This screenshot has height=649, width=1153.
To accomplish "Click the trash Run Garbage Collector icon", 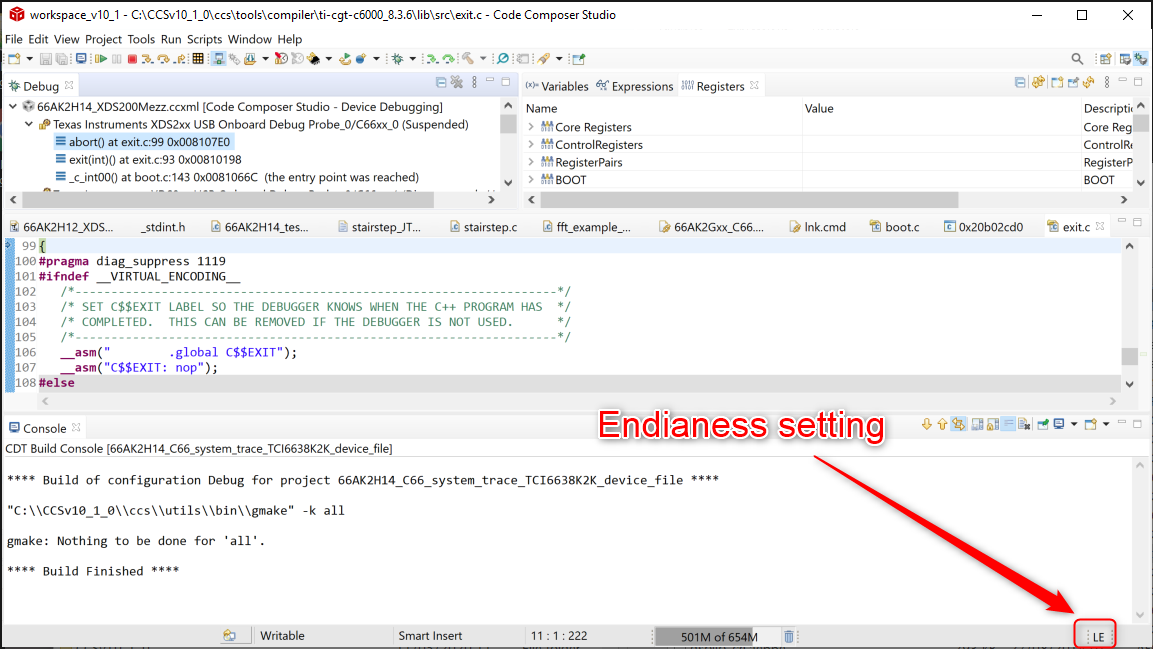I will coord(789,637).
